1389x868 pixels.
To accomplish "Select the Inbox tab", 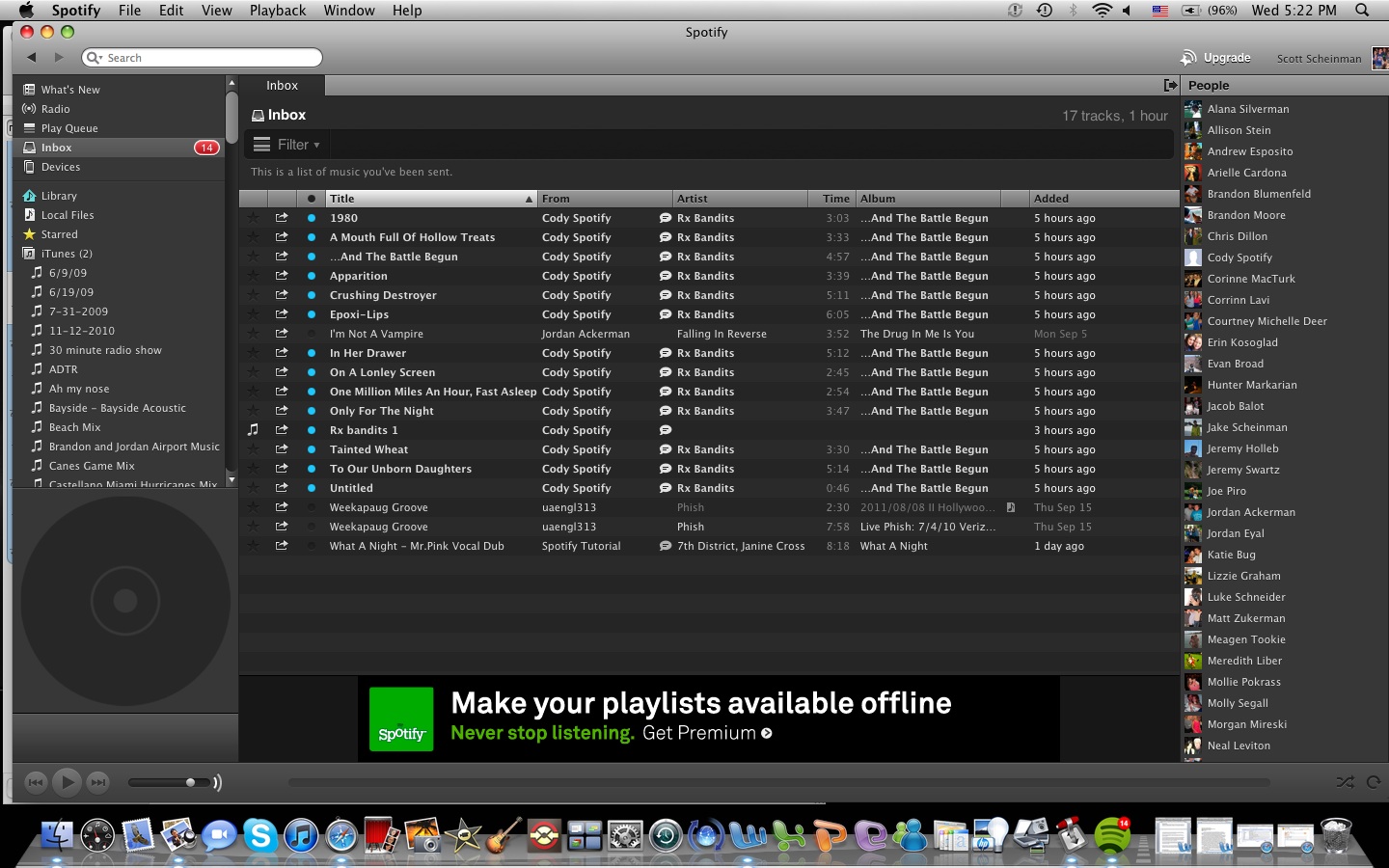I will pos(282,85).
